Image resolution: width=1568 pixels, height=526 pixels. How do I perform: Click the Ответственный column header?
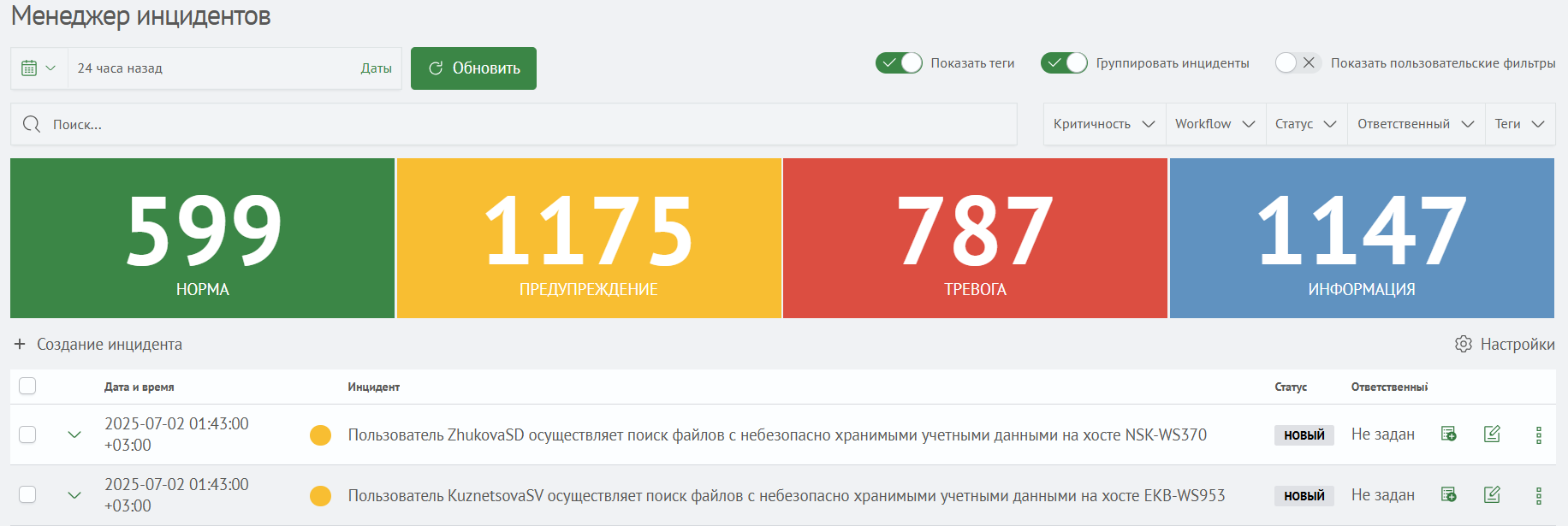pyautogui.click(x=1389, y=387)
